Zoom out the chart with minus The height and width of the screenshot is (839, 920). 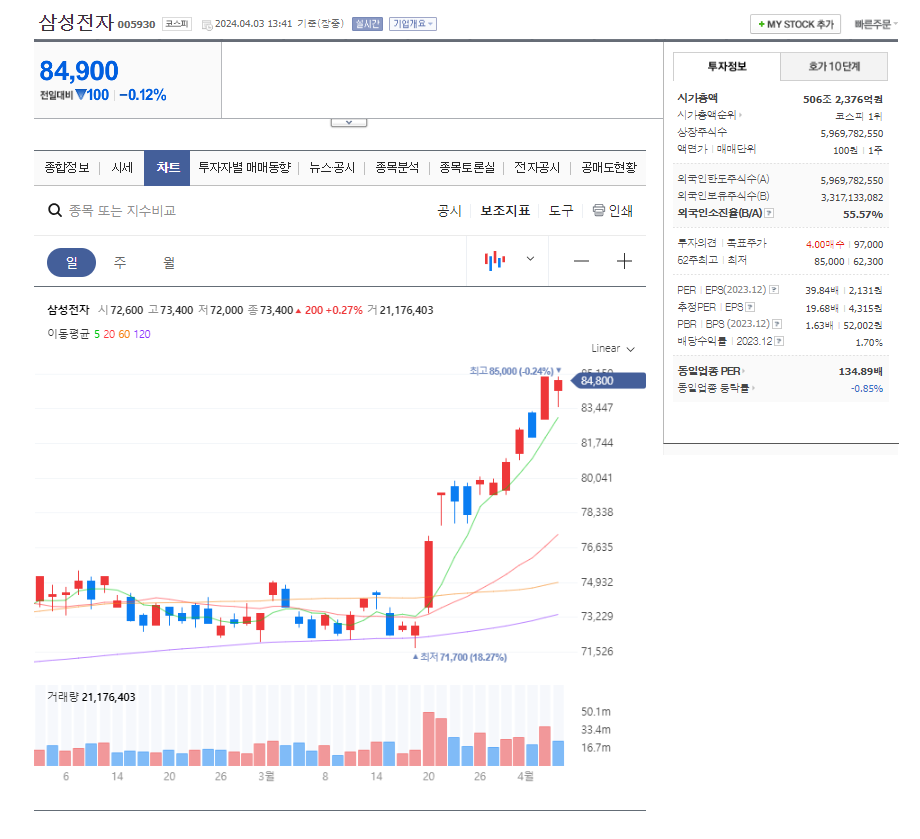pos(581,261)
